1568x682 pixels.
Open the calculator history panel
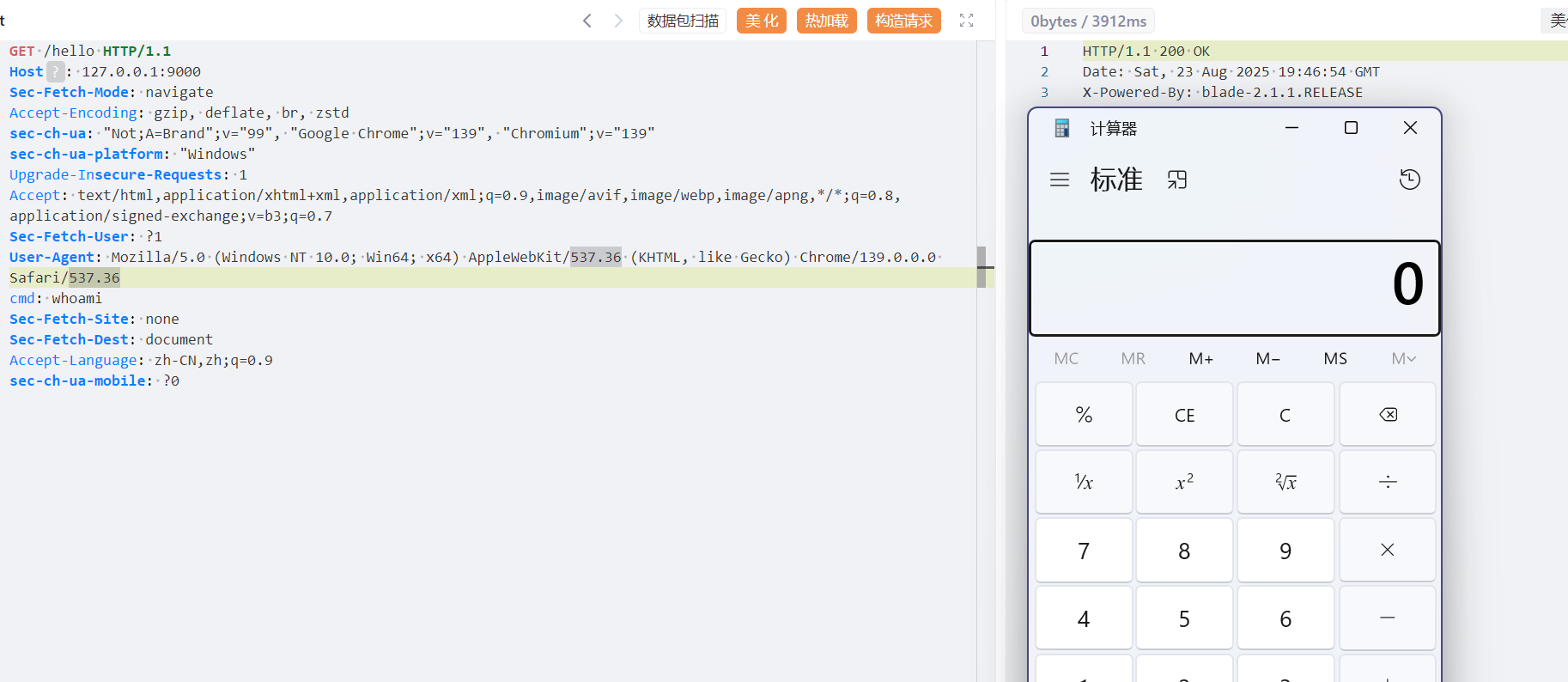pyautogui.click(x=1410, y=180)
